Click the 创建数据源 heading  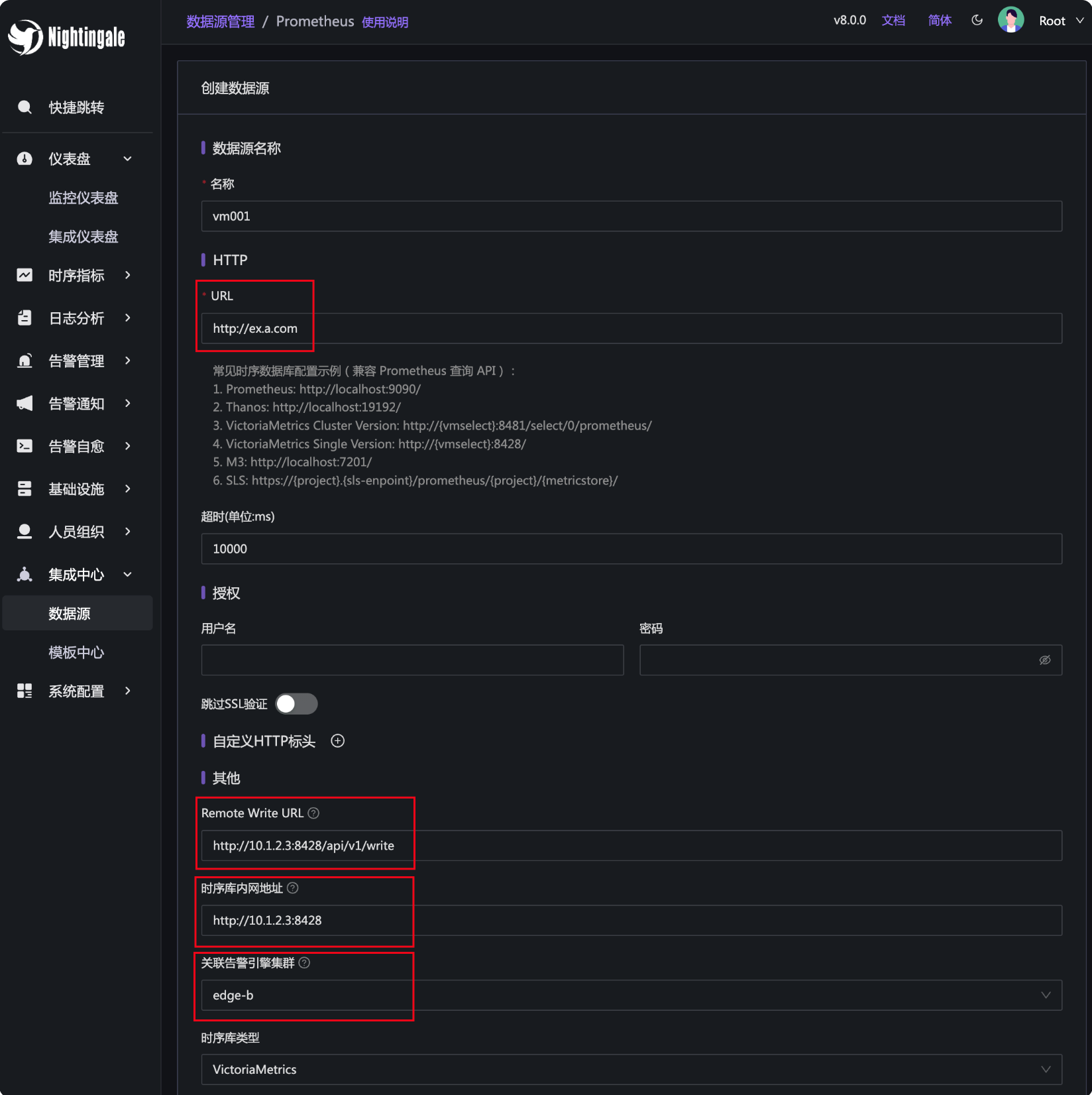point(235,88)
